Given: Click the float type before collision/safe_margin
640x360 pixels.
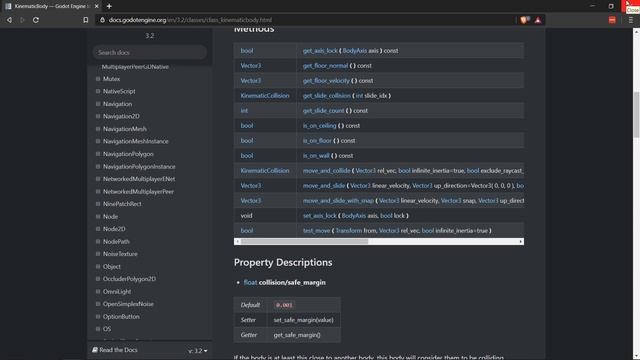Looking at the screenshot, I should (250, 282).
